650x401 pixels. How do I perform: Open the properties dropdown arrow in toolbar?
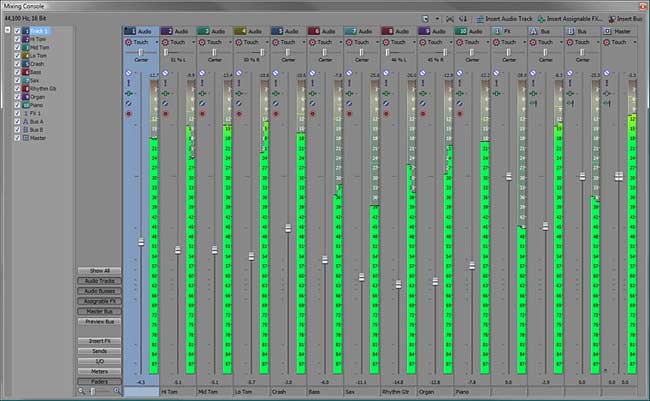[x=437, y=19]
